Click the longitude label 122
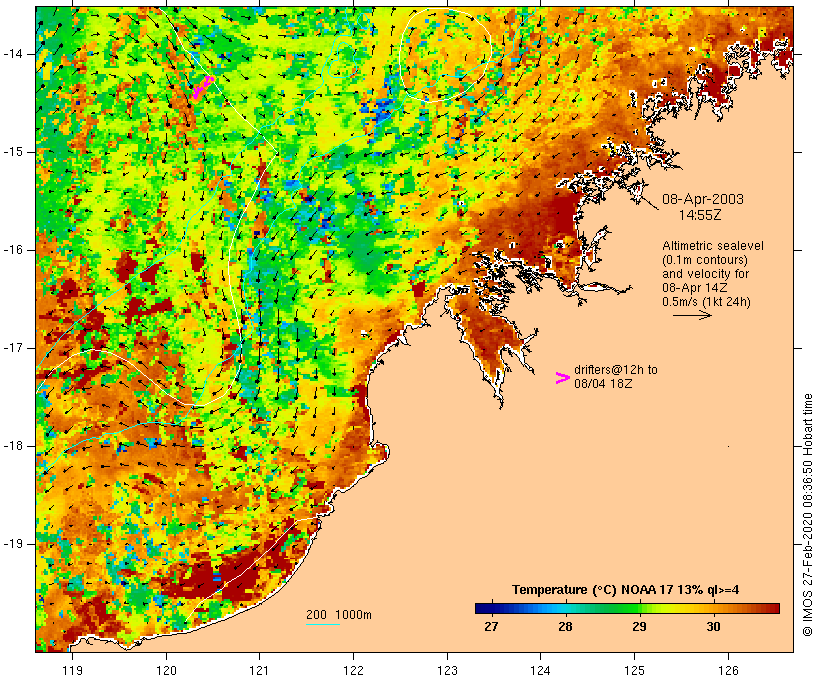 (x=354, y=671)
